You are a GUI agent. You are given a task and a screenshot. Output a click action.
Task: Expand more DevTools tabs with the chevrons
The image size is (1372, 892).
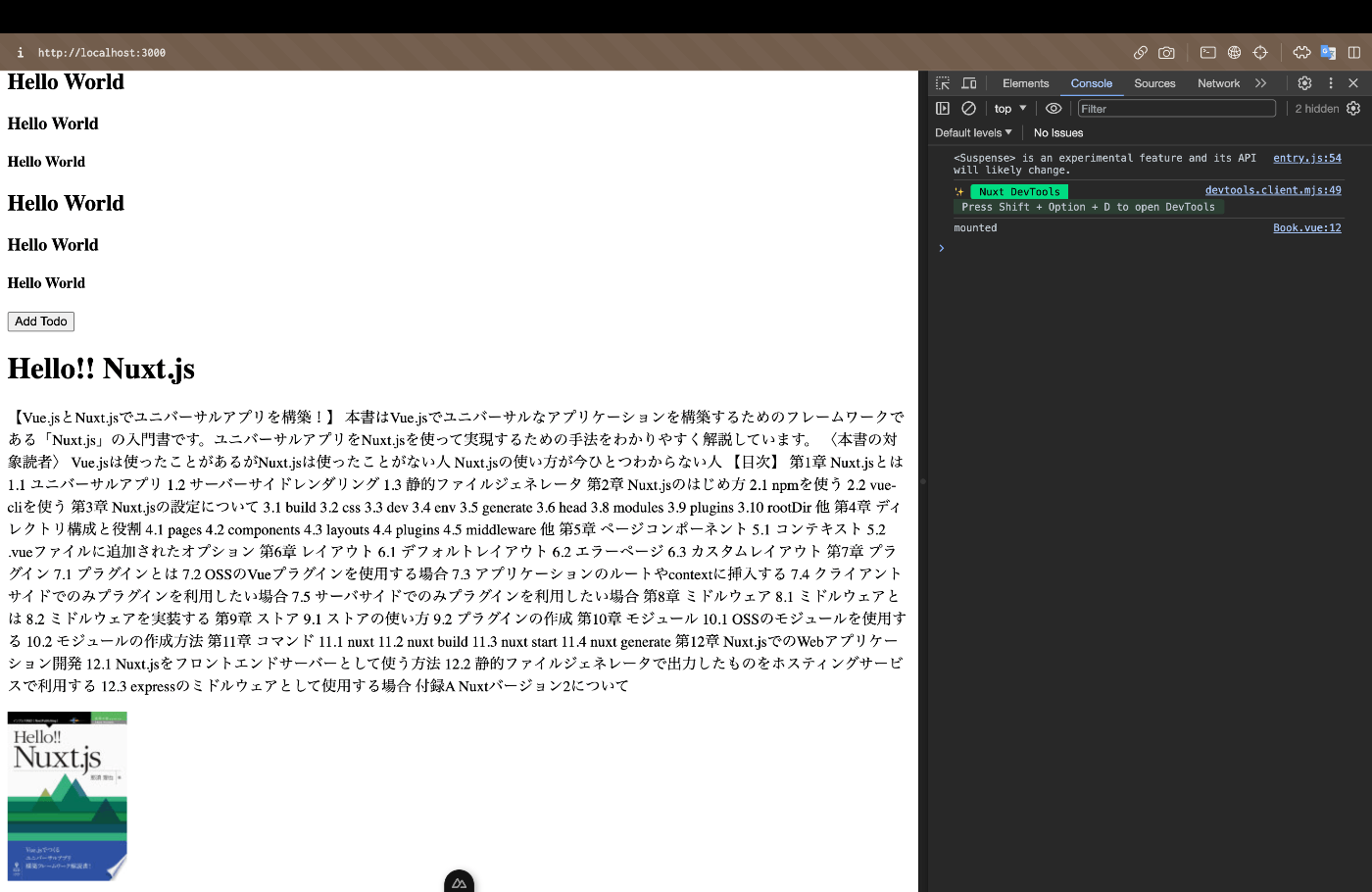1261,83
